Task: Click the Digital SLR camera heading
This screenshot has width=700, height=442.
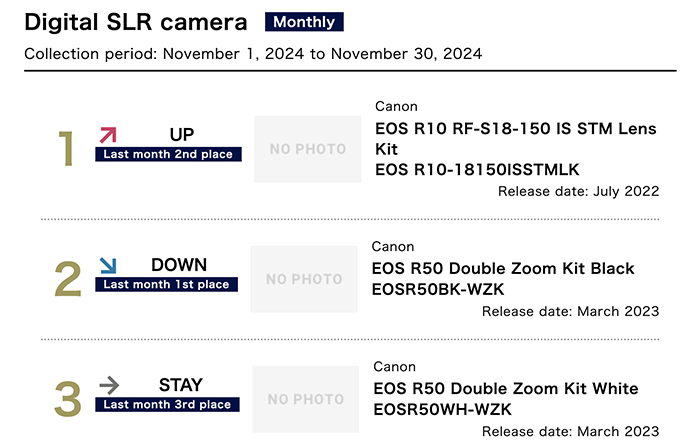Action: [x=136, y=22]
